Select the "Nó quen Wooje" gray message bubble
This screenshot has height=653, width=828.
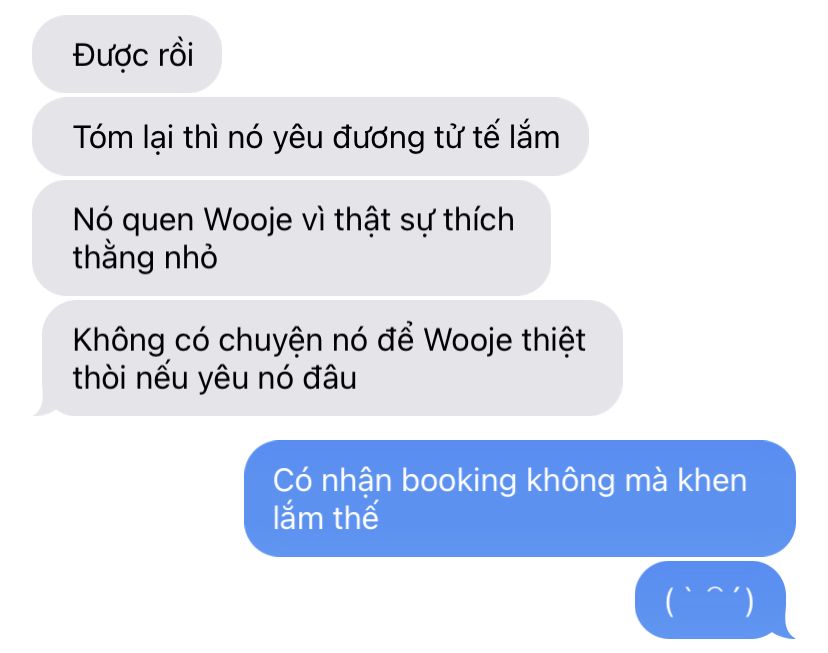(291, 238)
